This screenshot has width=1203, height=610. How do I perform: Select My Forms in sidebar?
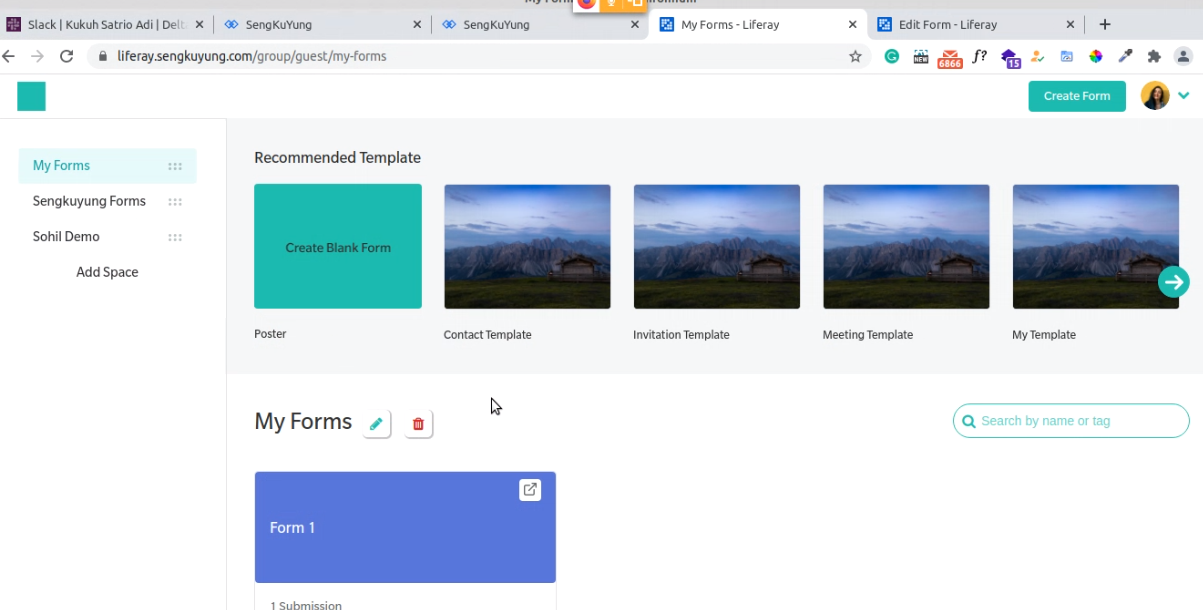pyautogui.click(x=107, y=166)
